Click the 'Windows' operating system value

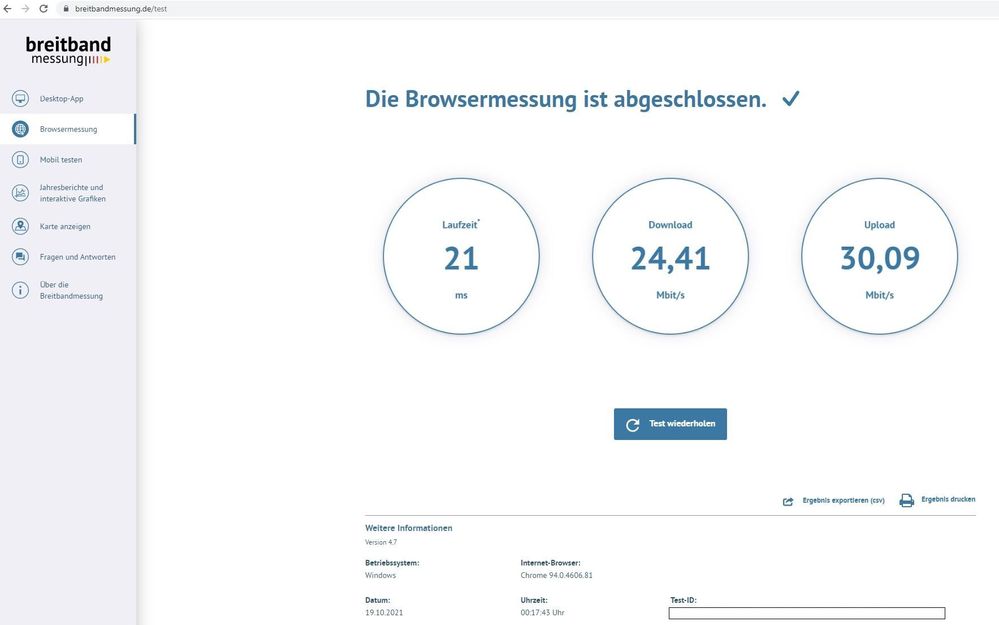380,575
